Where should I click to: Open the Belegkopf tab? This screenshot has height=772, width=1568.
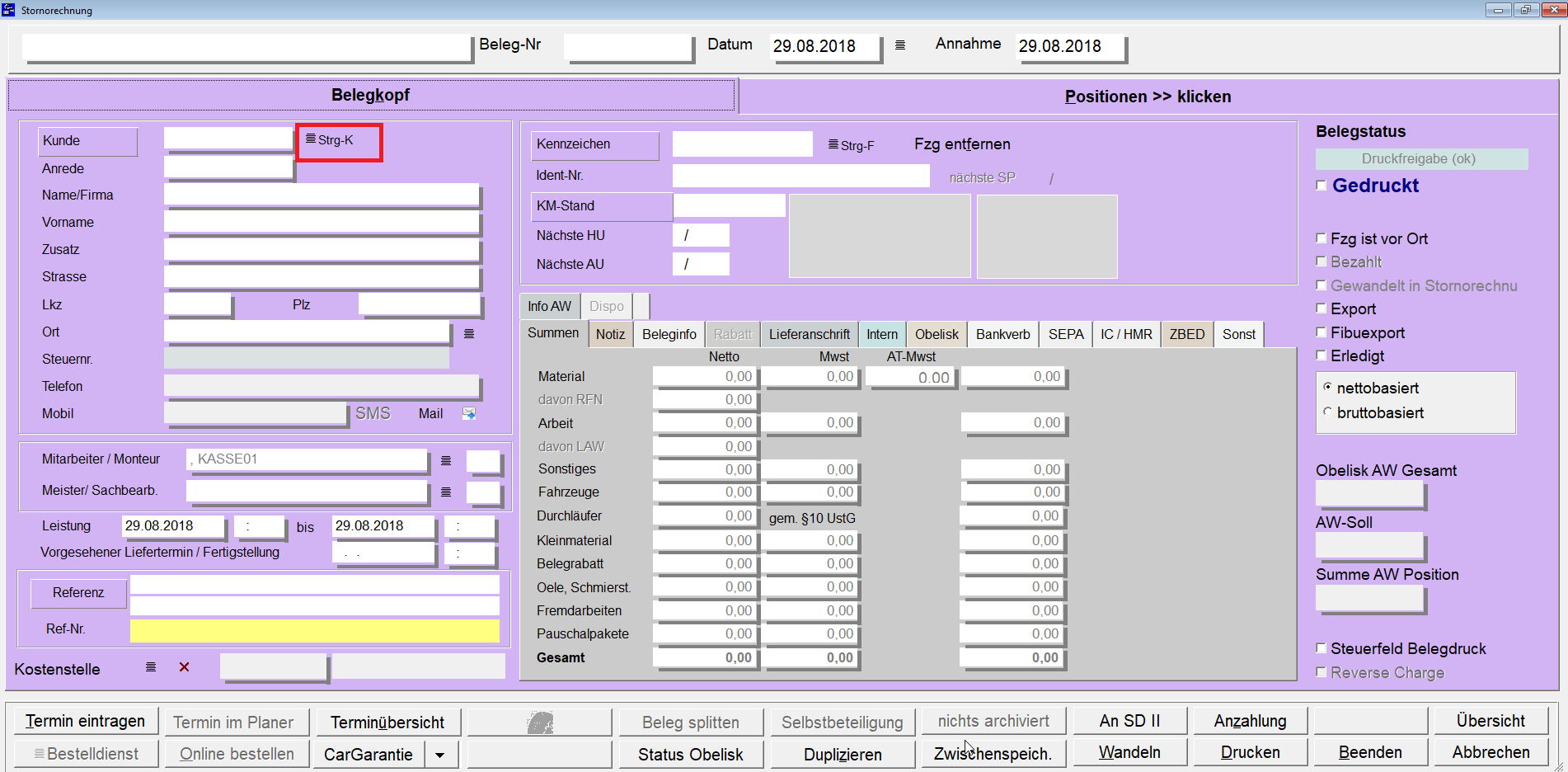[x=371, y=95]
